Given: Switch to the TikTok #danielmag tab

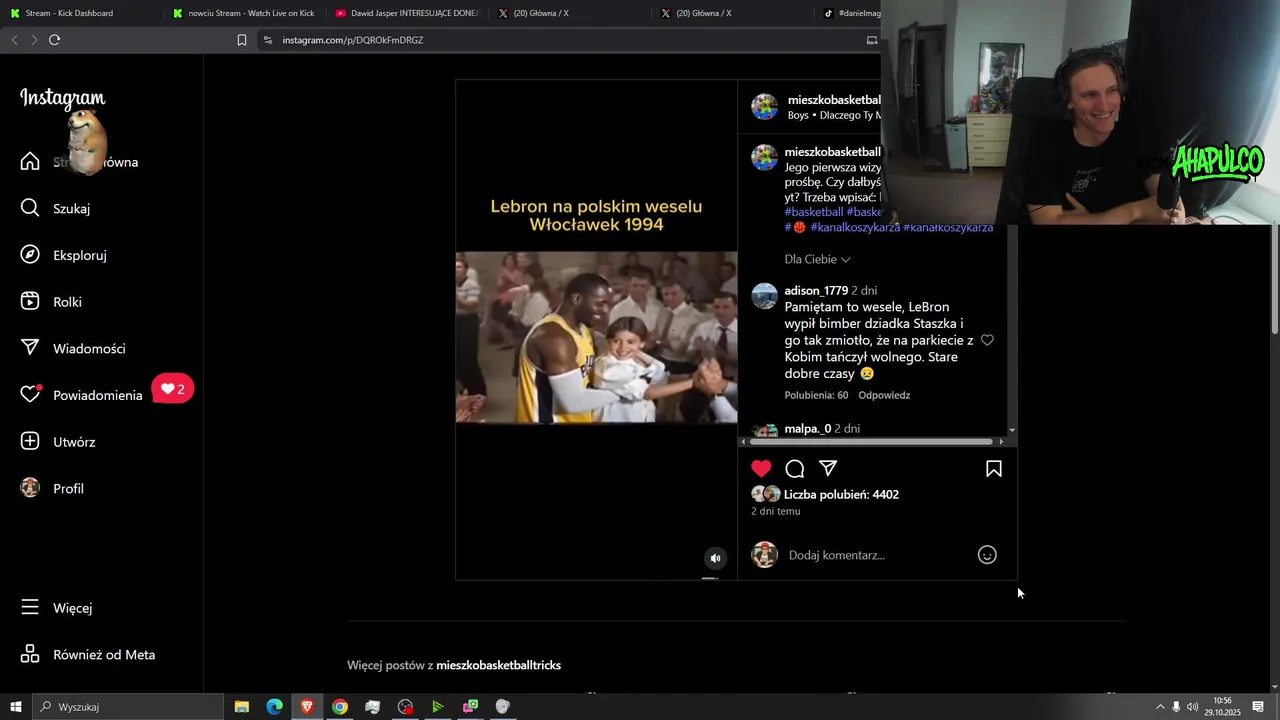Looking at the screenshot, I should (x=850, y=13).
